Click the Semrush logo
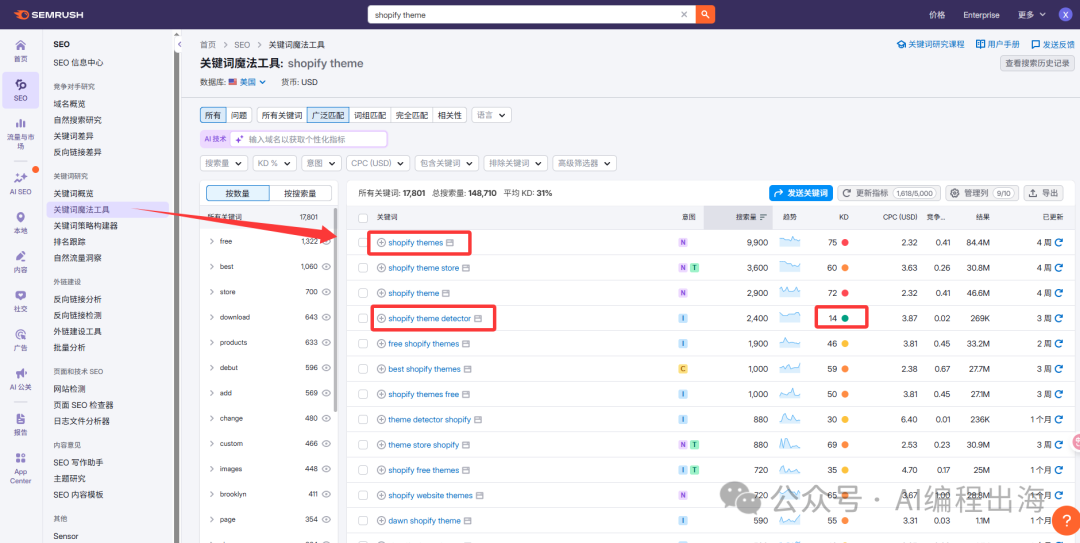The height and width of the screenshot is (543, 1080). tap(49, 14)
